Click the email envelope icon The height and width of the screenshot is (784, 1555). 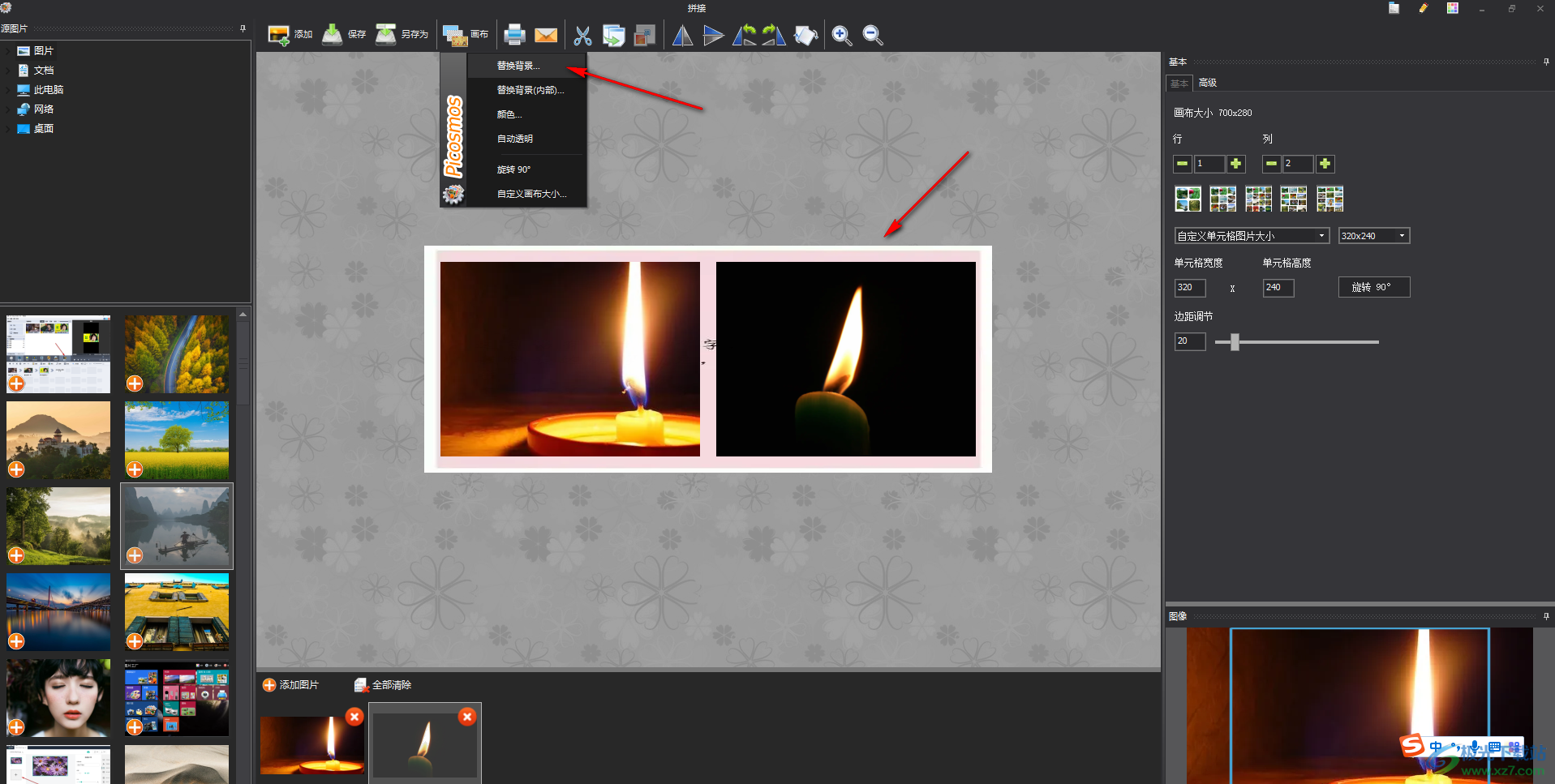546,35
